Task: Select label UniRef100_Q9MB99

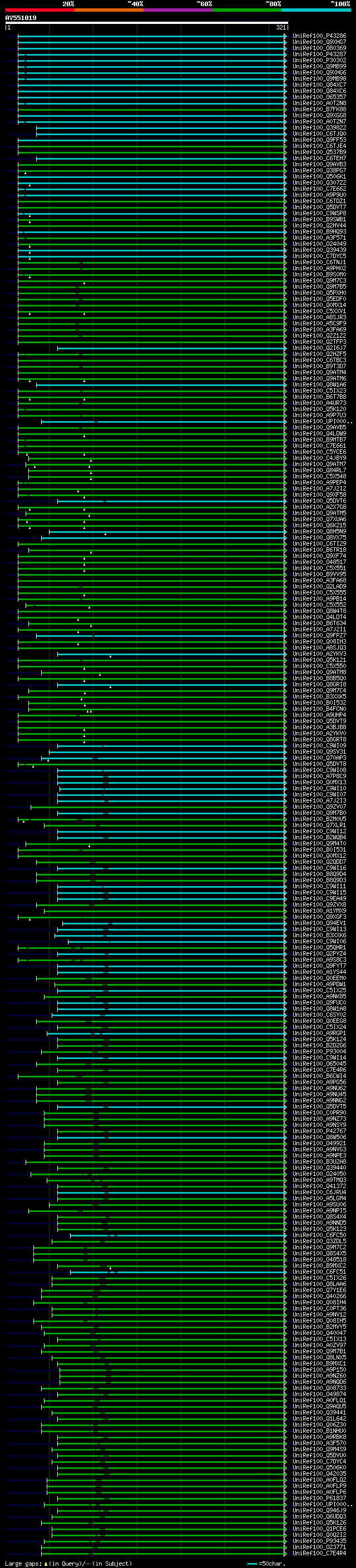Action: click(319, 66)
